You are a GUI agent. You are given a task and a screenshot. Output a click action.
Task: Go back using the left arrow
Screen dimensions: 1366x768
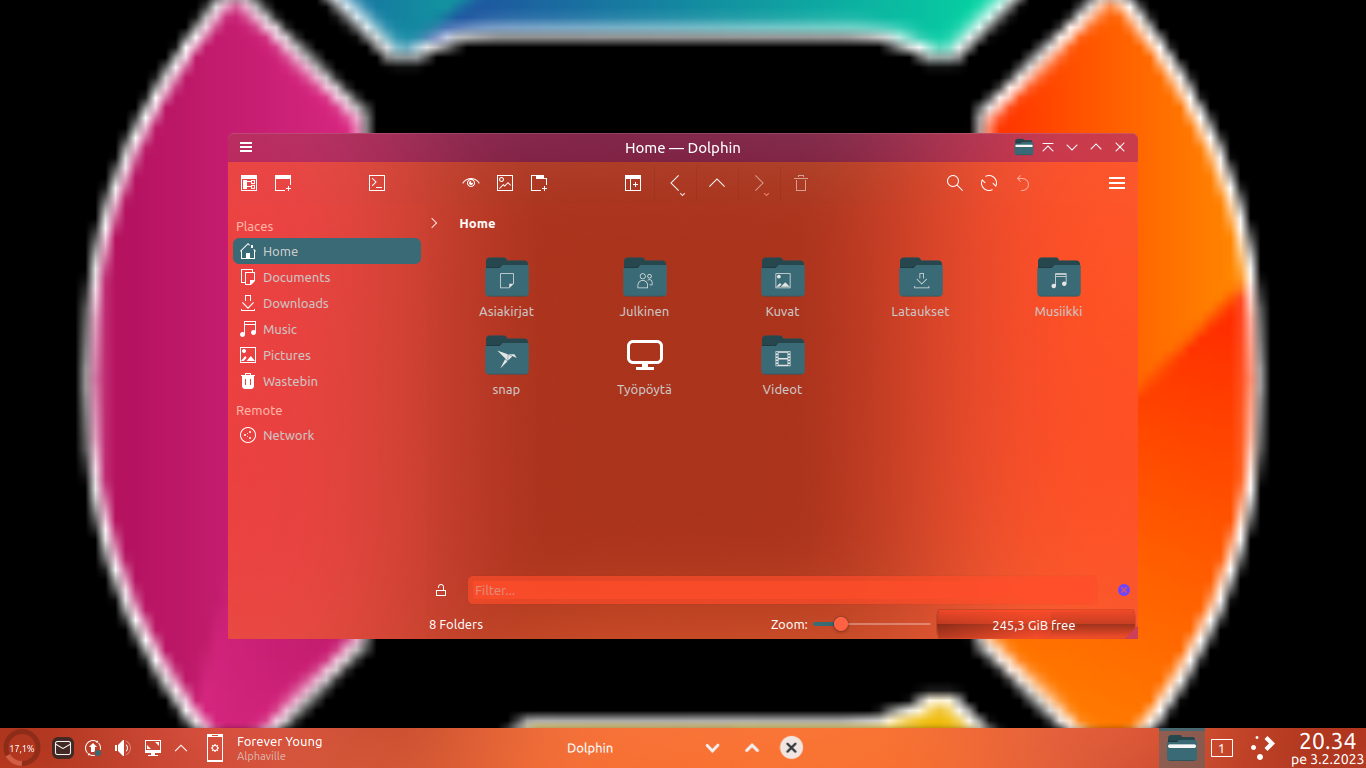676,183
